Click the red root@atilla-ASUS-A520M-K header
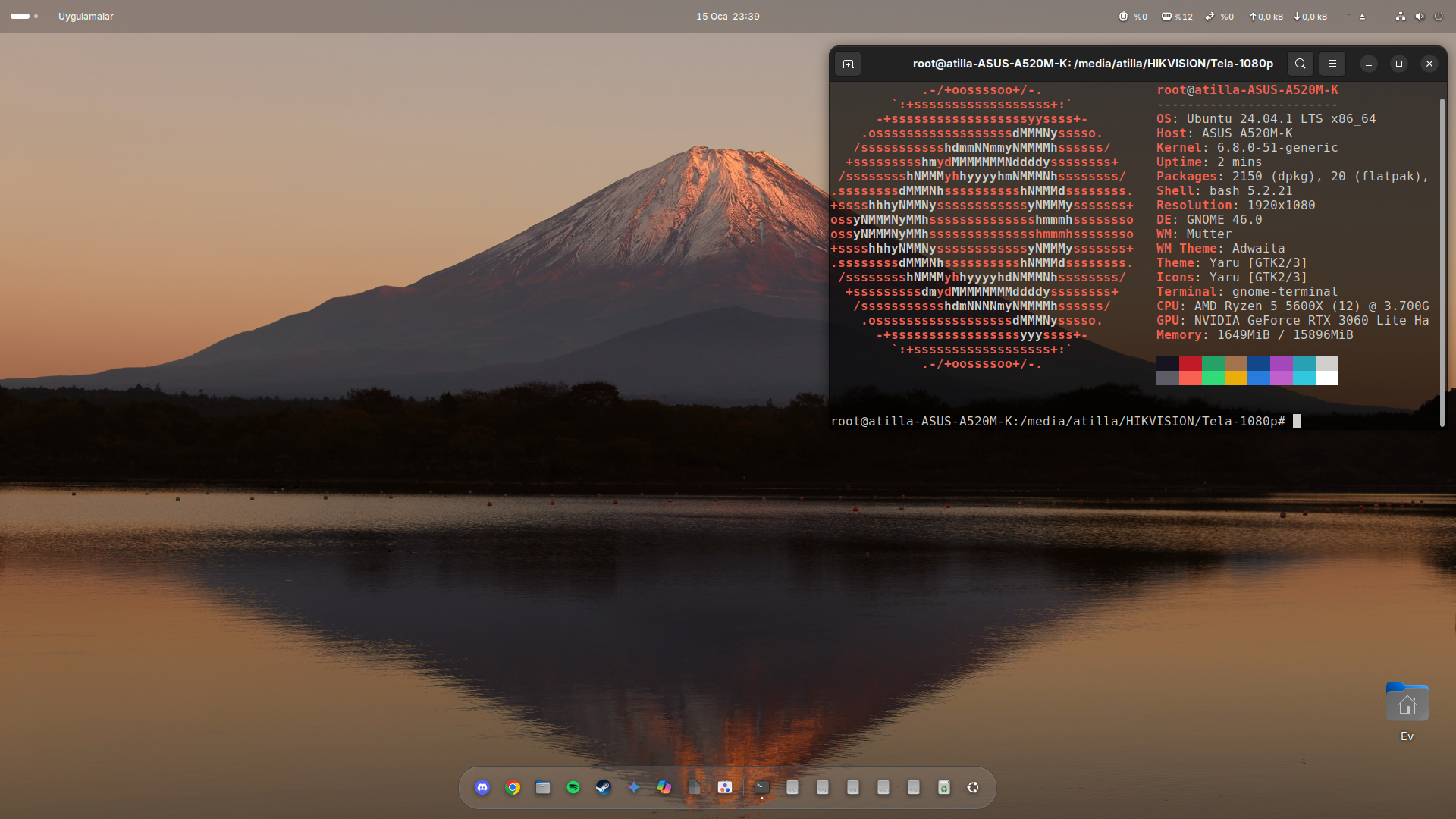 (x=1247, y=89)
